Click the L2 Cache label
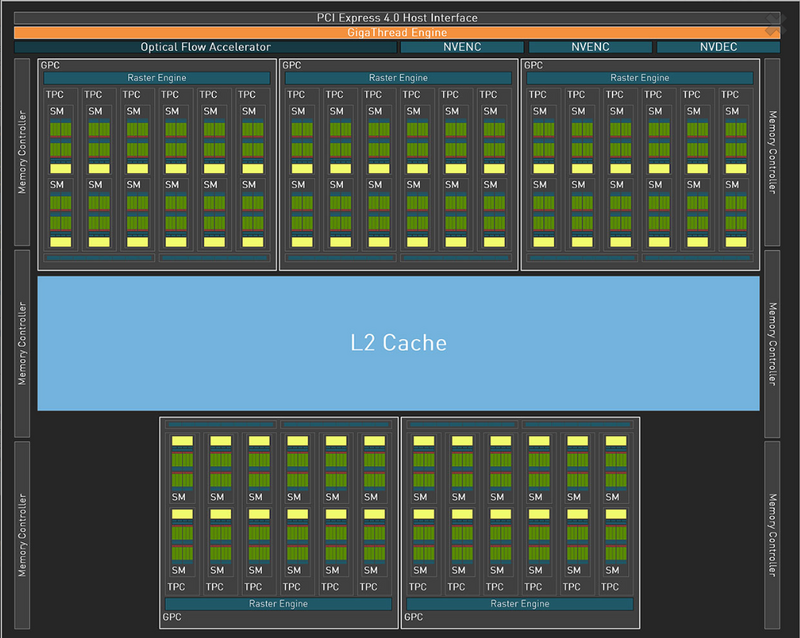The width and height of the screenshot is (800, 638). [x=398, y=343]
